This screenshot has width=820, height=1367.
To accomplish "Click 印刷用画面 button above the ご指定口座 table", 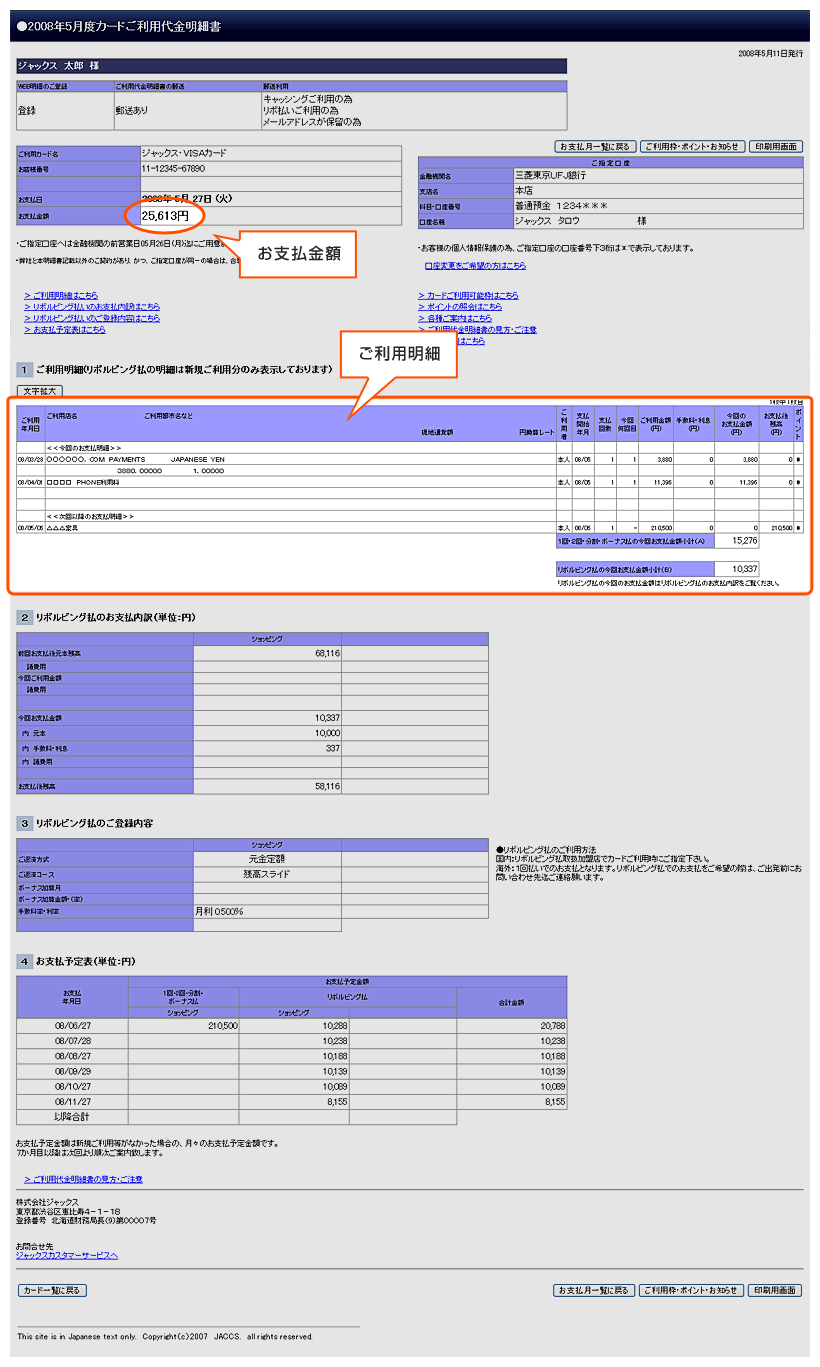I will 775,147.
